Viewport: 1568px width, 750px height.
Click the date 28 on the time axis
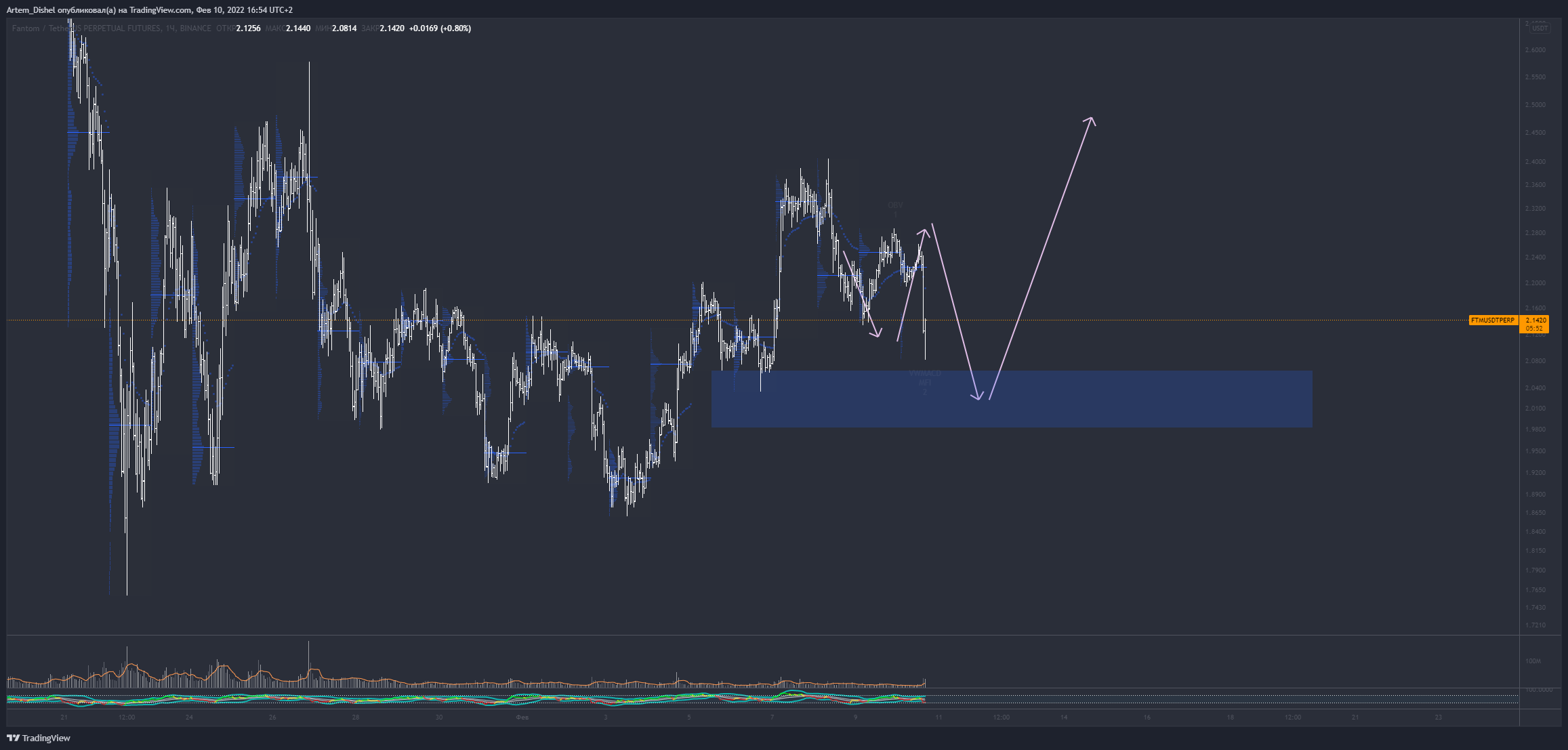tap(356, 717)
